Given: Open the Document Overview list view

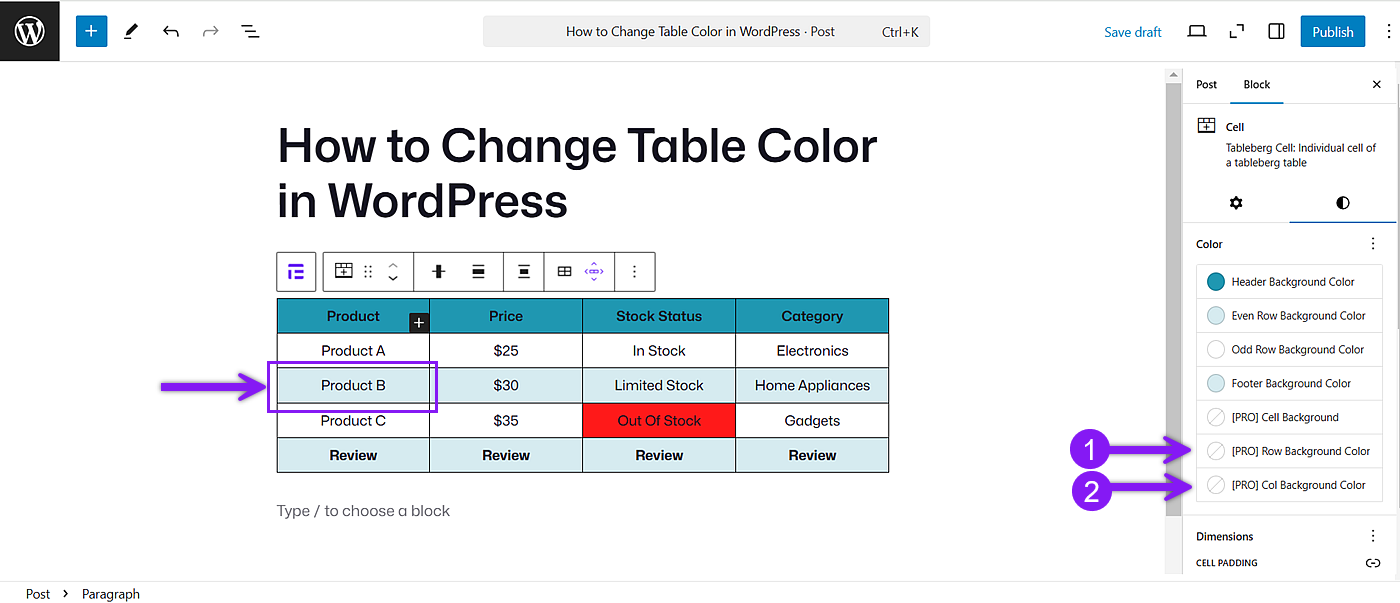Looking at the screenshot, I should (250, 31).
